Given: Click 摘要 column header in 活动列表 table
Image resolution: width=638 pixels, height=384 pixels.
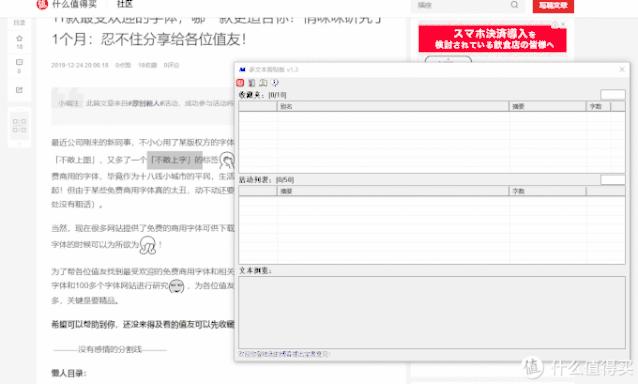Looking at the screenshot, I should point(393,191).
